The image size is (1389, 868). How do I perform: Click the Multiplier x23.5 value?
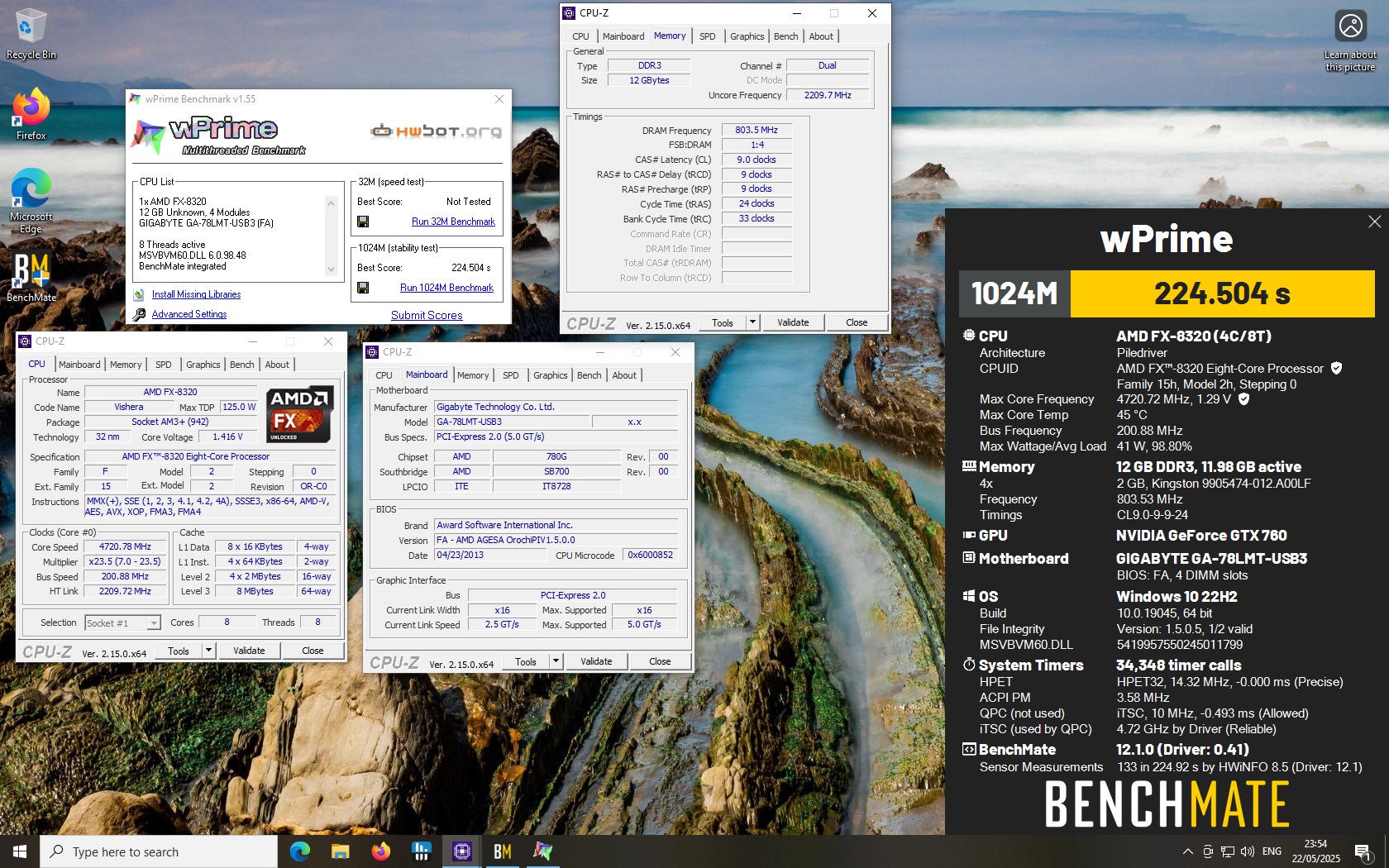(x=125, y=561)
